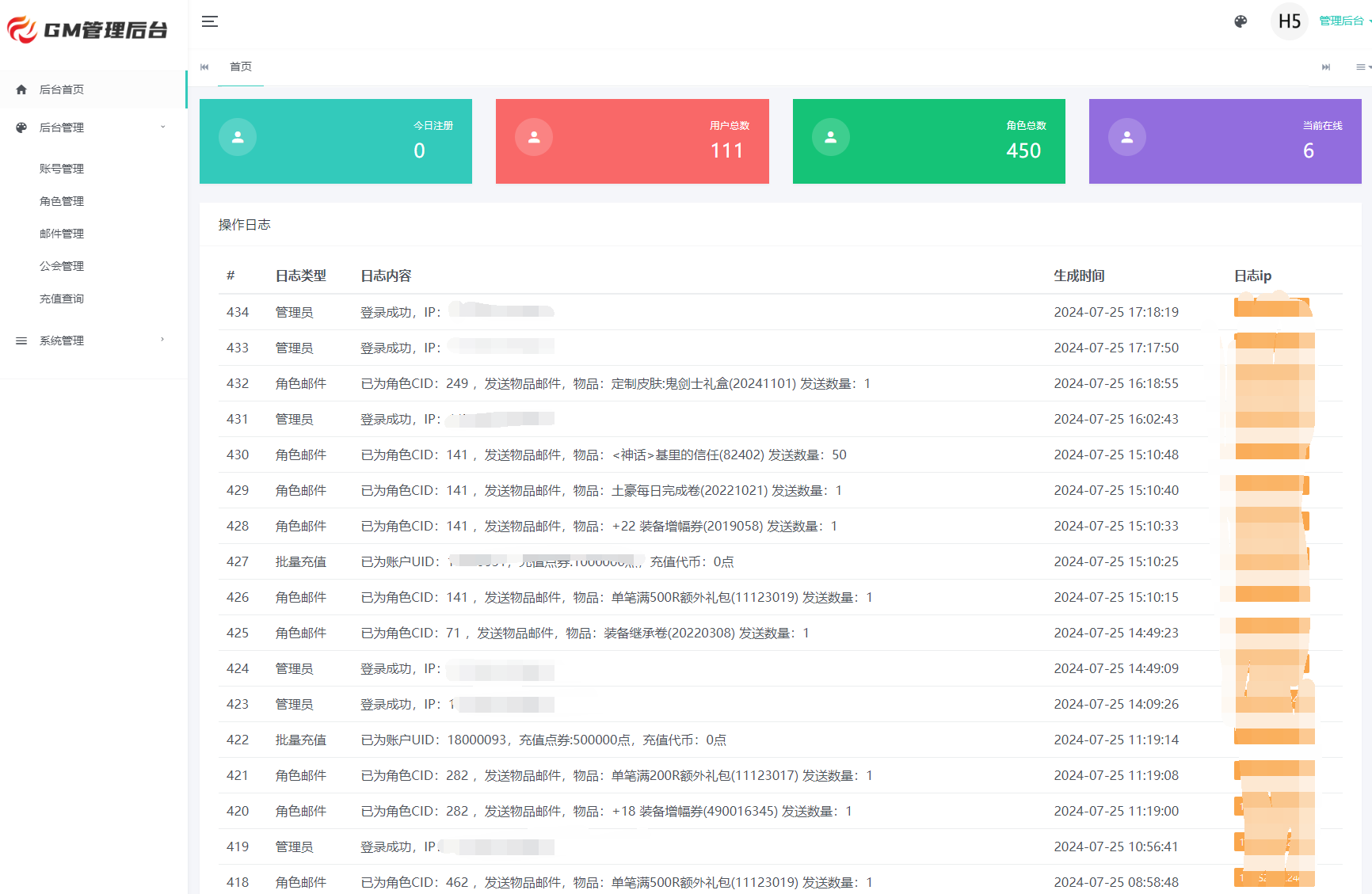
Task: Click the 装备继承卷 log entry
Action: (585, 633)
